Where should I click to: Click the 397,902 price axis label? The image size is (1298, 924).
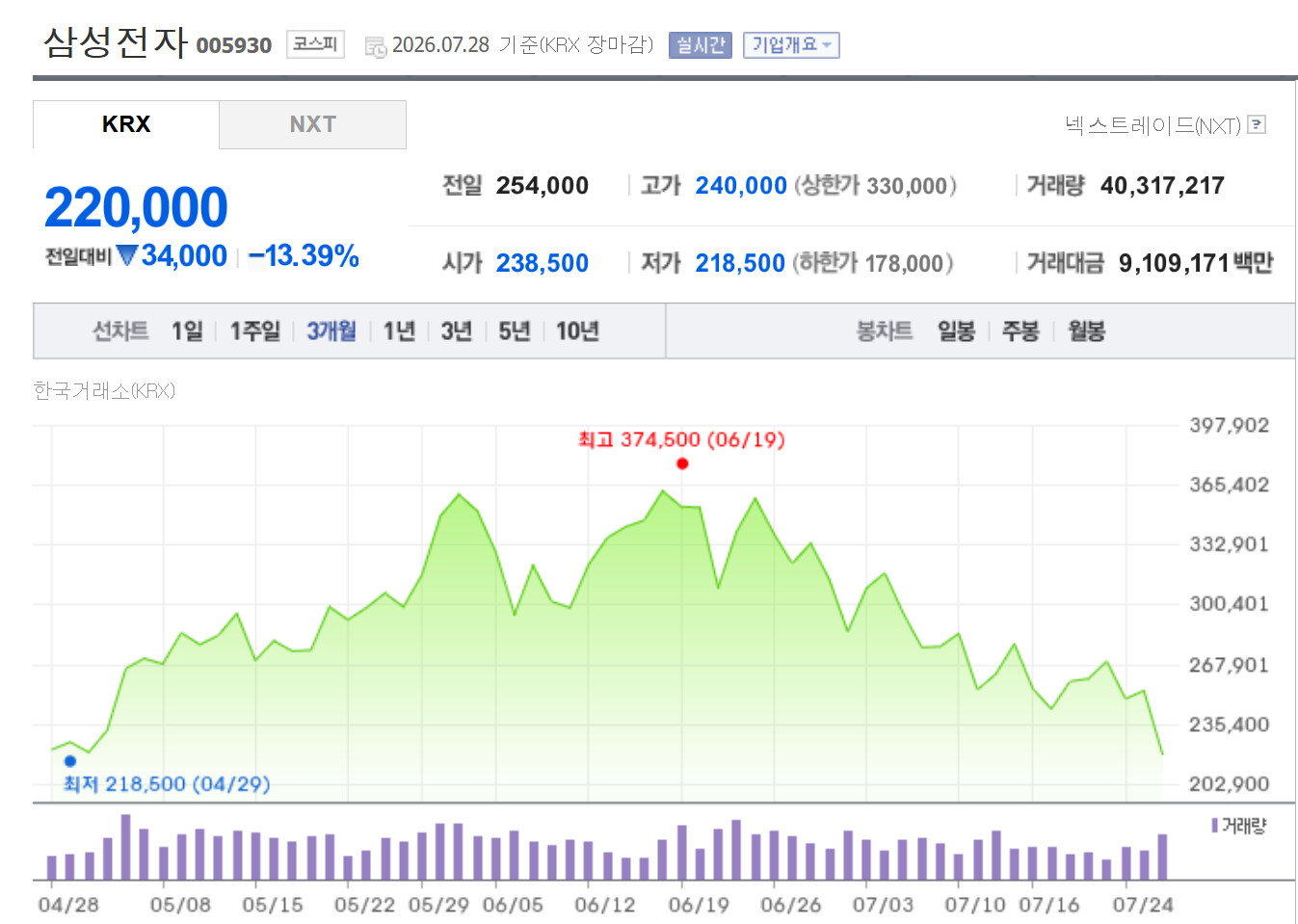(1229, 425)
